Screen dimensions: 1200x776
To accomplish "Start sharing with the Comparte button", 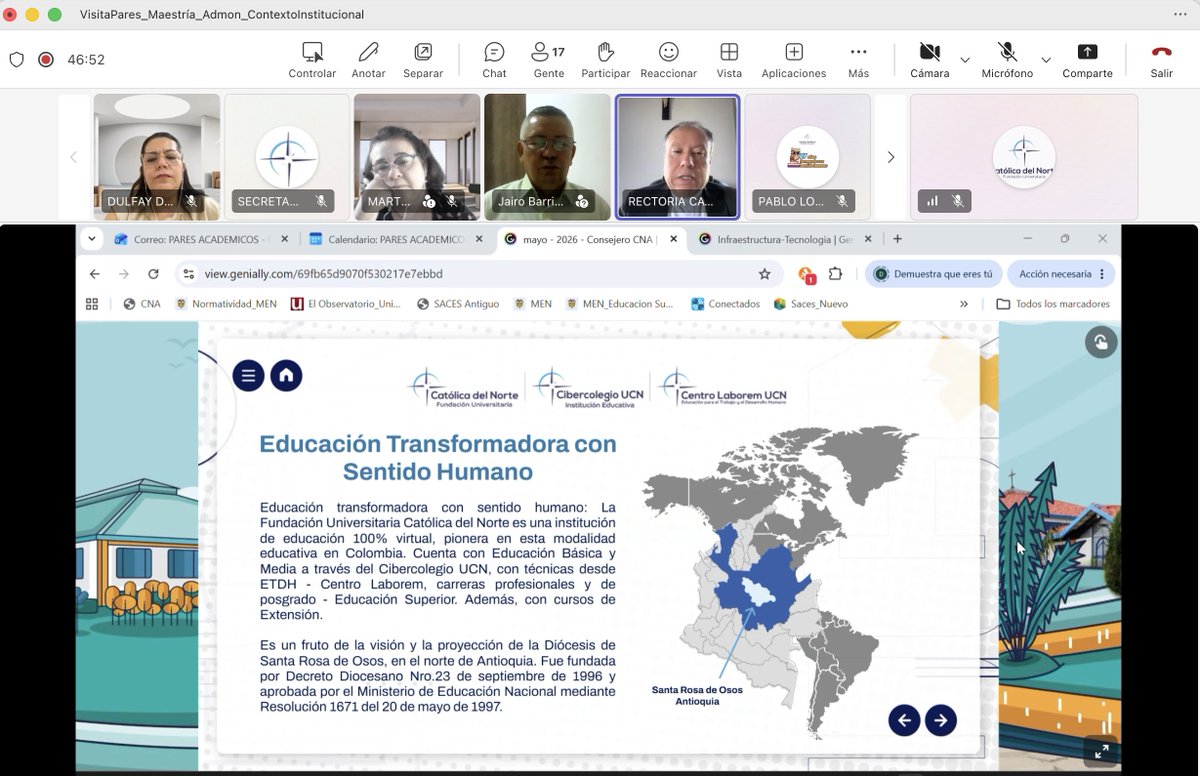I will point(1087,60).
